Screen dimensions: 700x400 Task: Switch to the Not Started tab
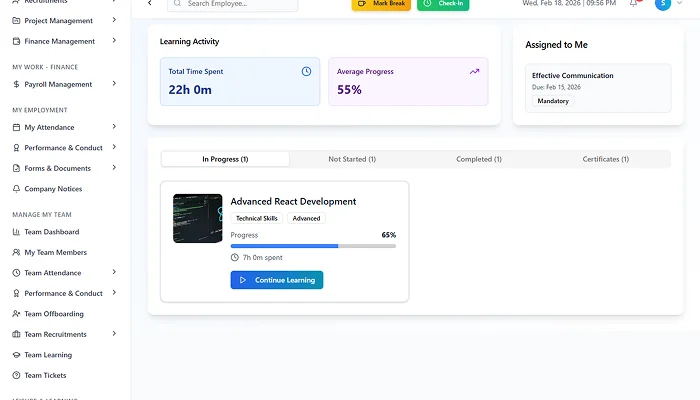click(x=352, y=159)
